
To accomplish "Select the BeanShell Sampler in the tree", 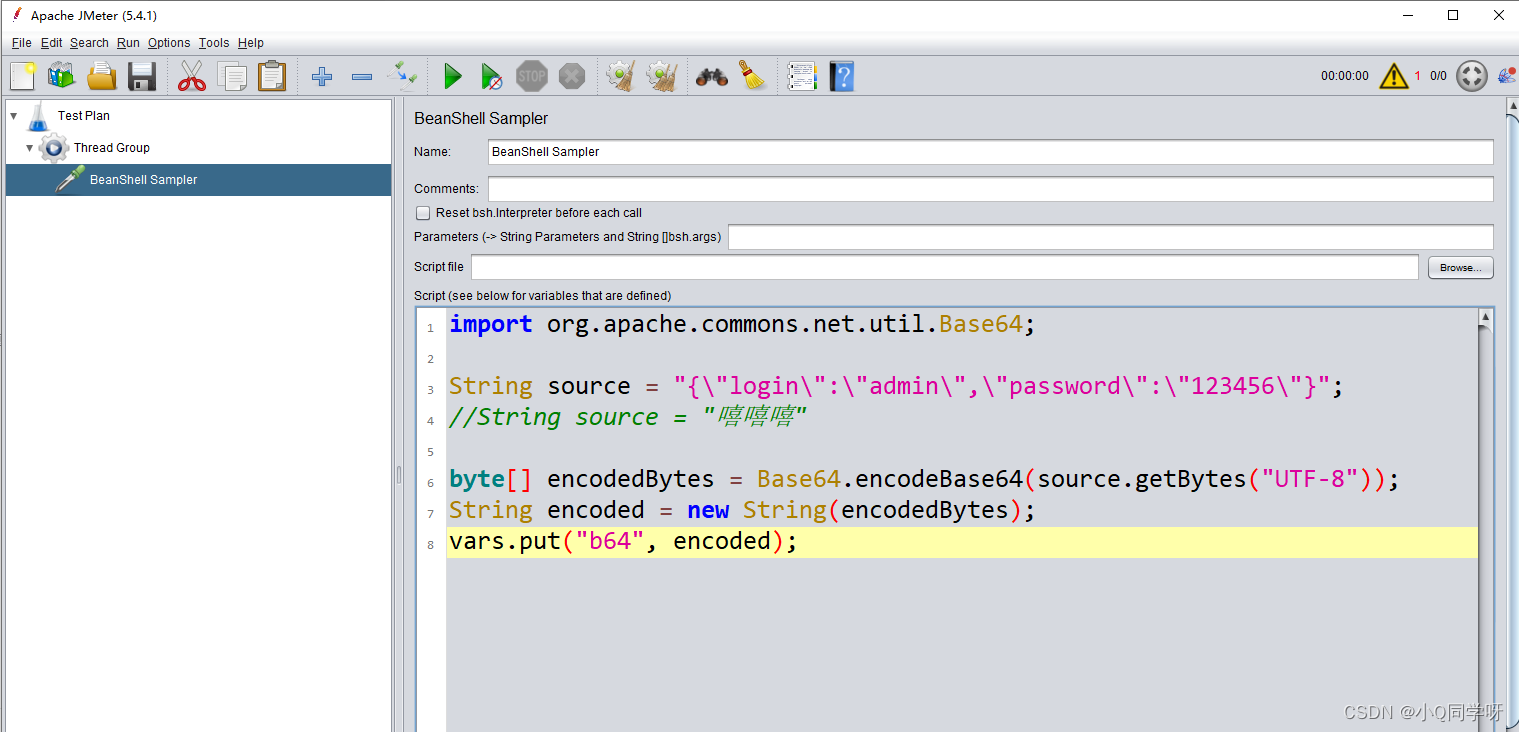I will click(142, 180).
